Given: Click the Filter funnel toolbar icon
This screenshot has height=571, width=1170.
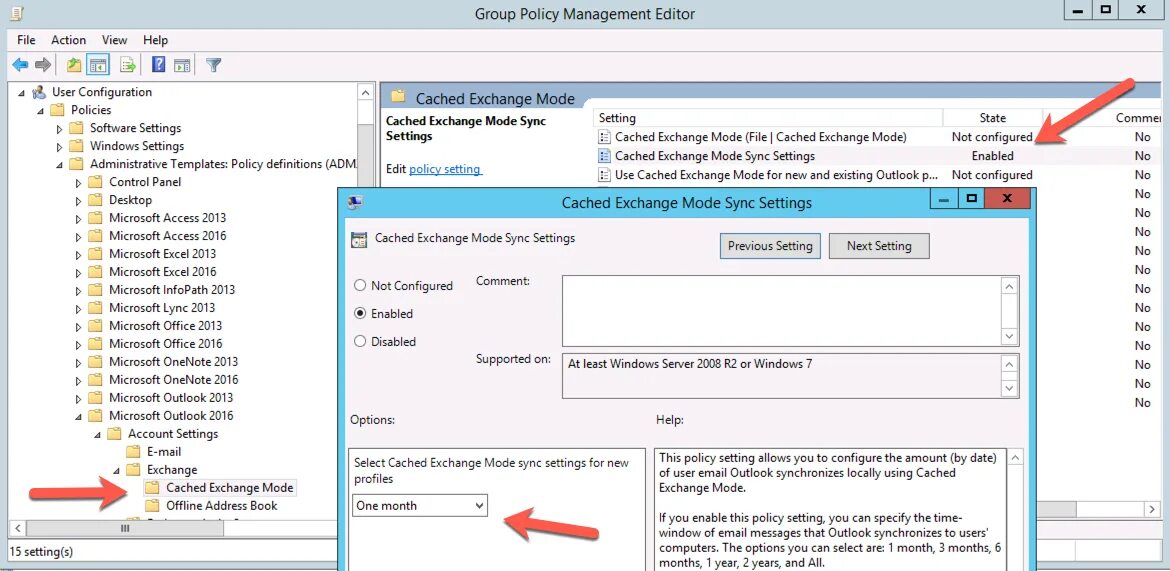Looking at the screenshot, I should [213, 65].
